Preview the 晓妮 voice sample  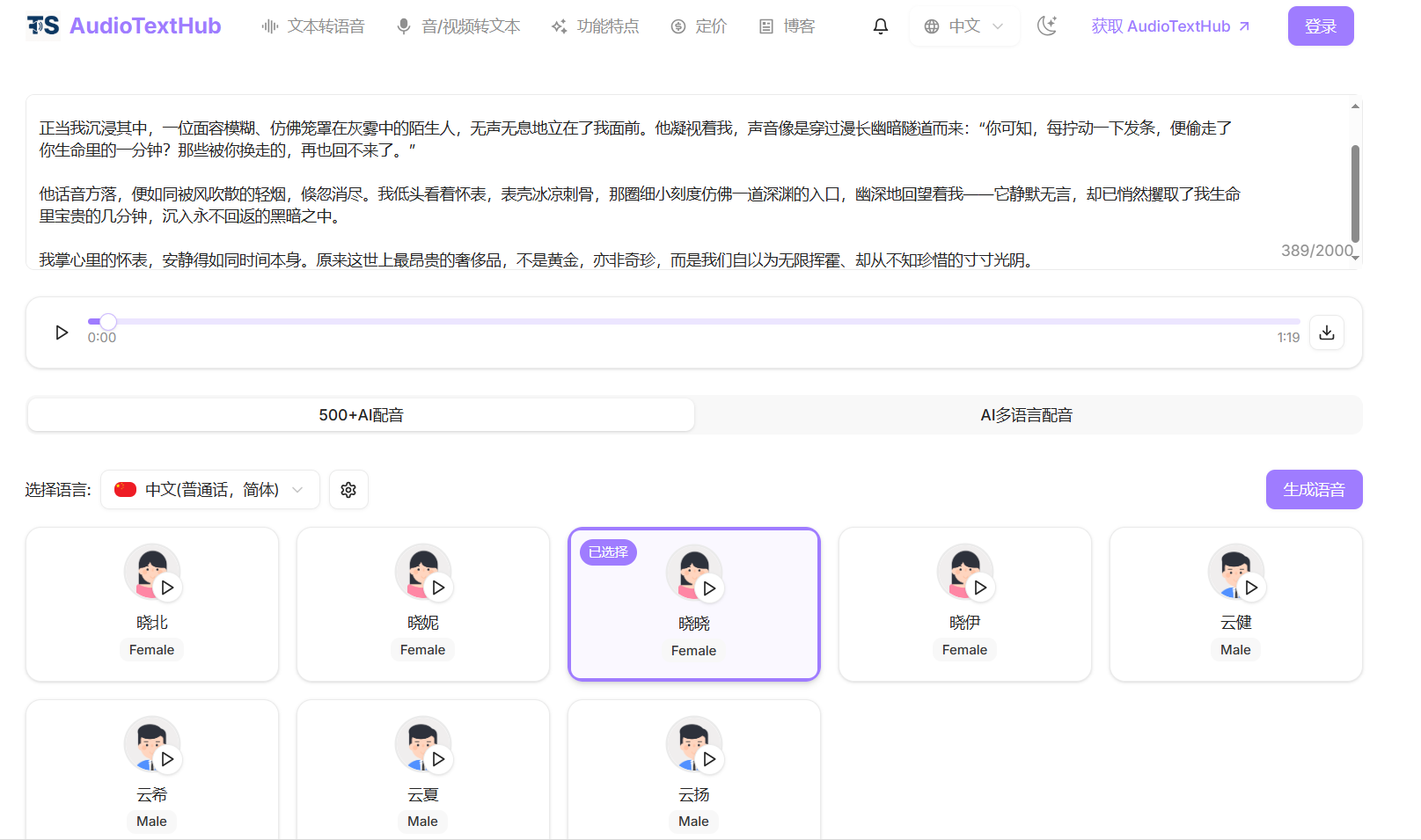pos(438,588)
